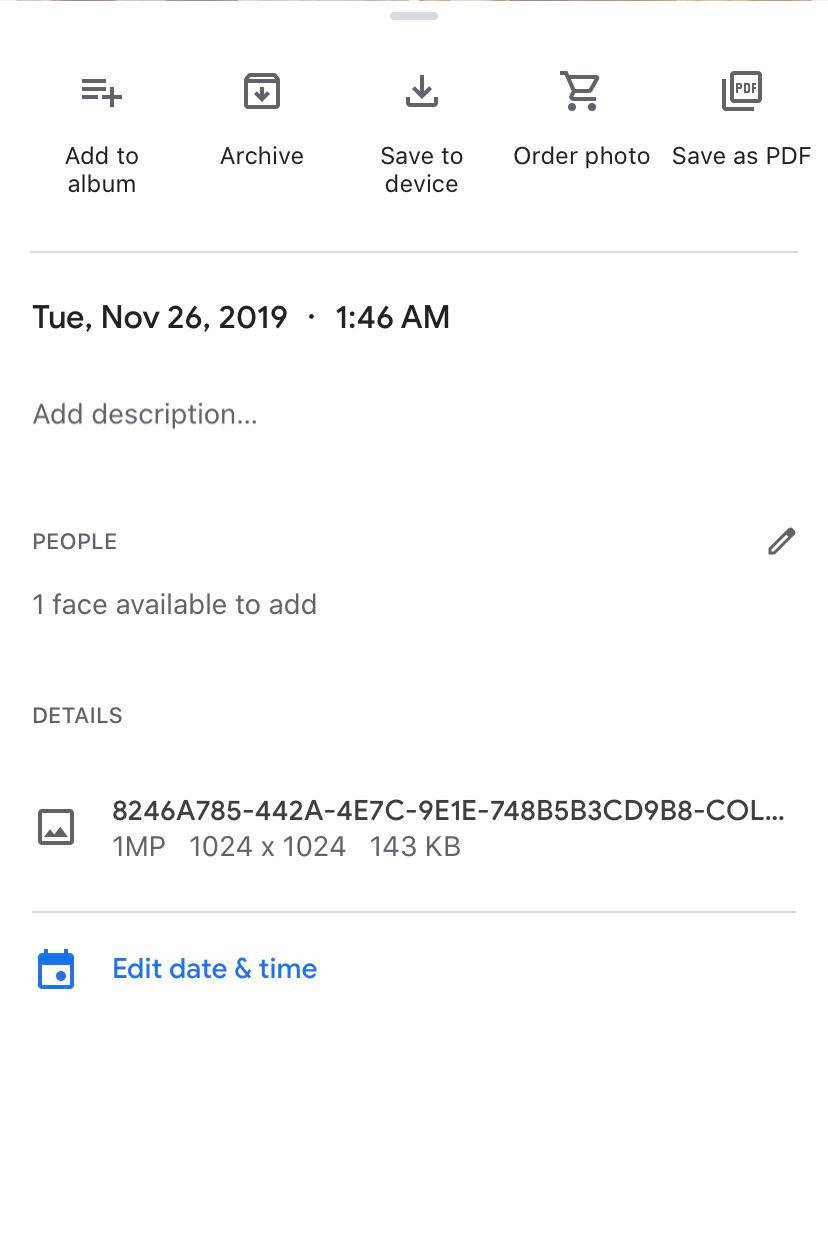Tap the Save to device download icon
828x1239 pixels.
[421, 91]
